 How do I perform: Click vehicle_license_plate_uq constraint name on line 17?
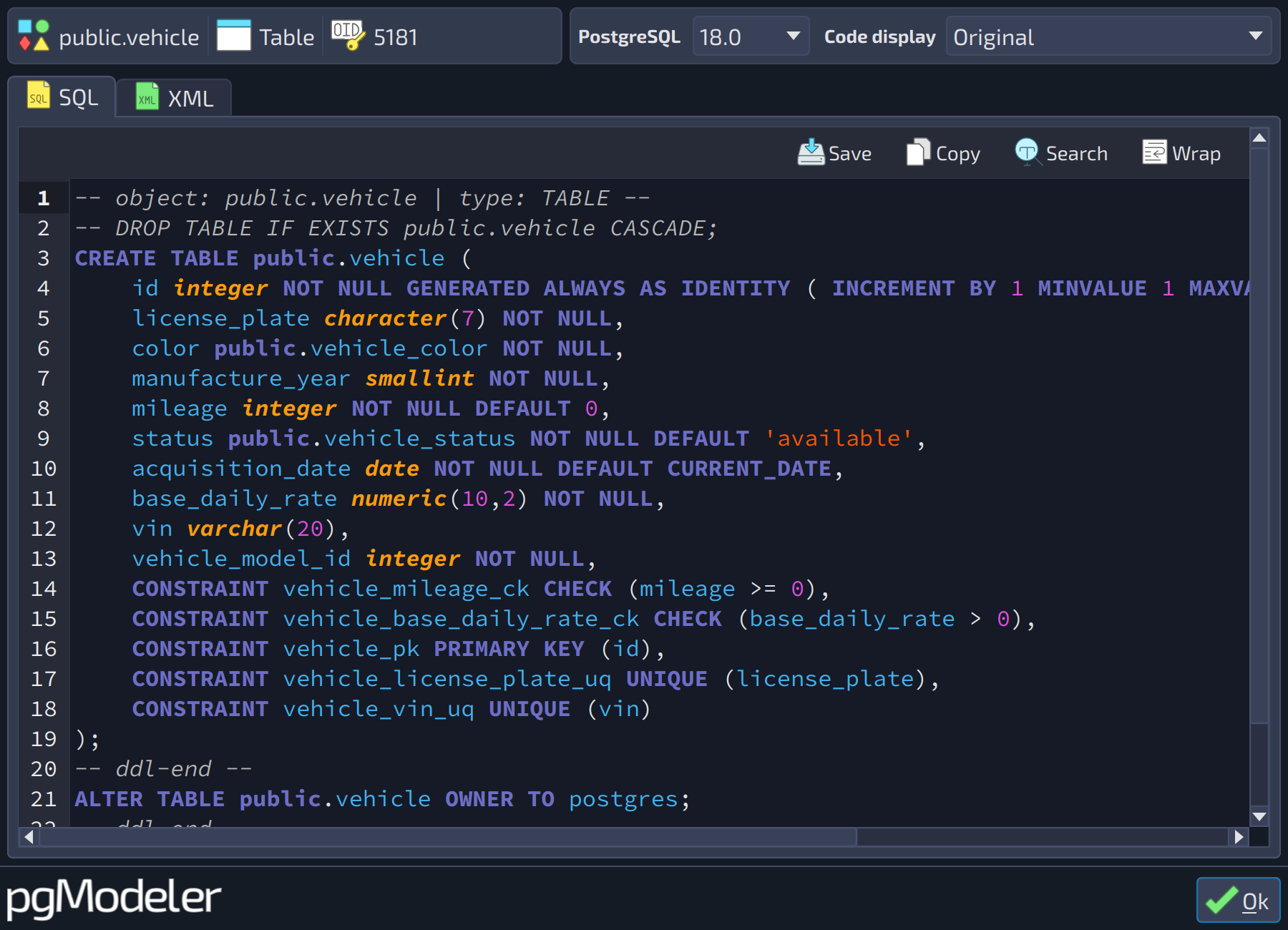pos(447,679)
